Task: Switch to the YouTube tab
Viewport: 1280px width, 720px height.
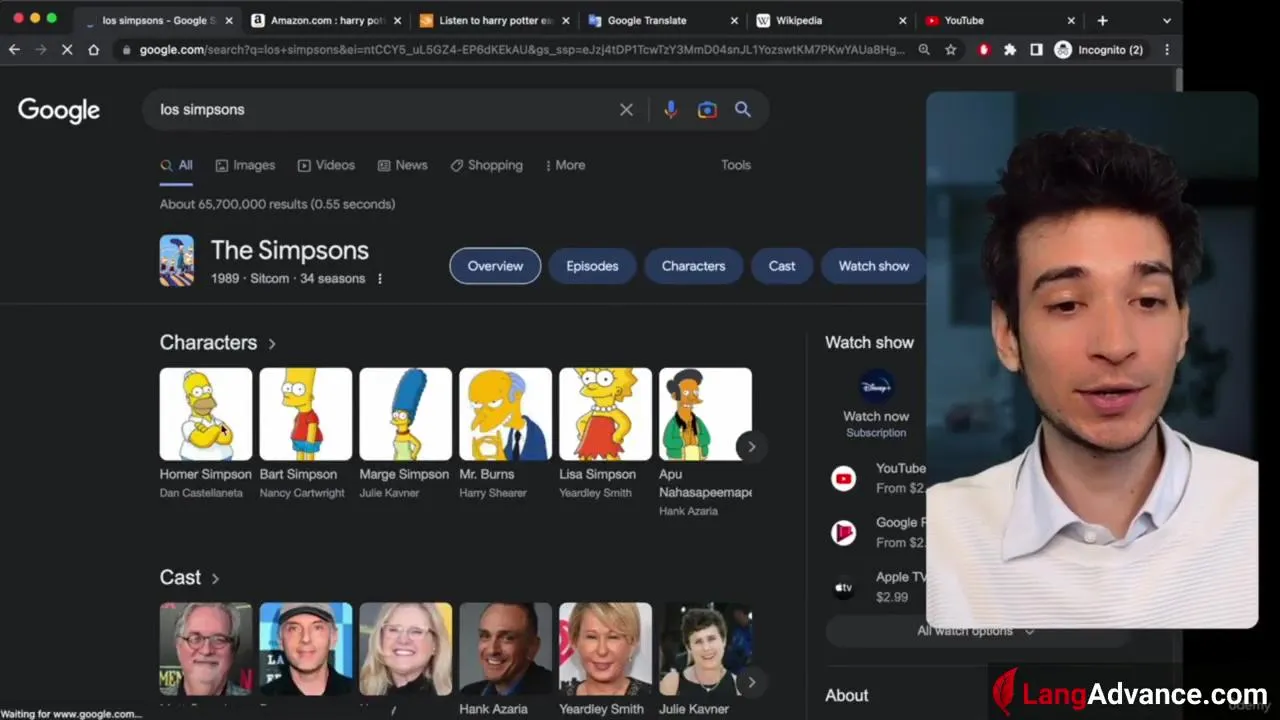Action: point(998,20)
